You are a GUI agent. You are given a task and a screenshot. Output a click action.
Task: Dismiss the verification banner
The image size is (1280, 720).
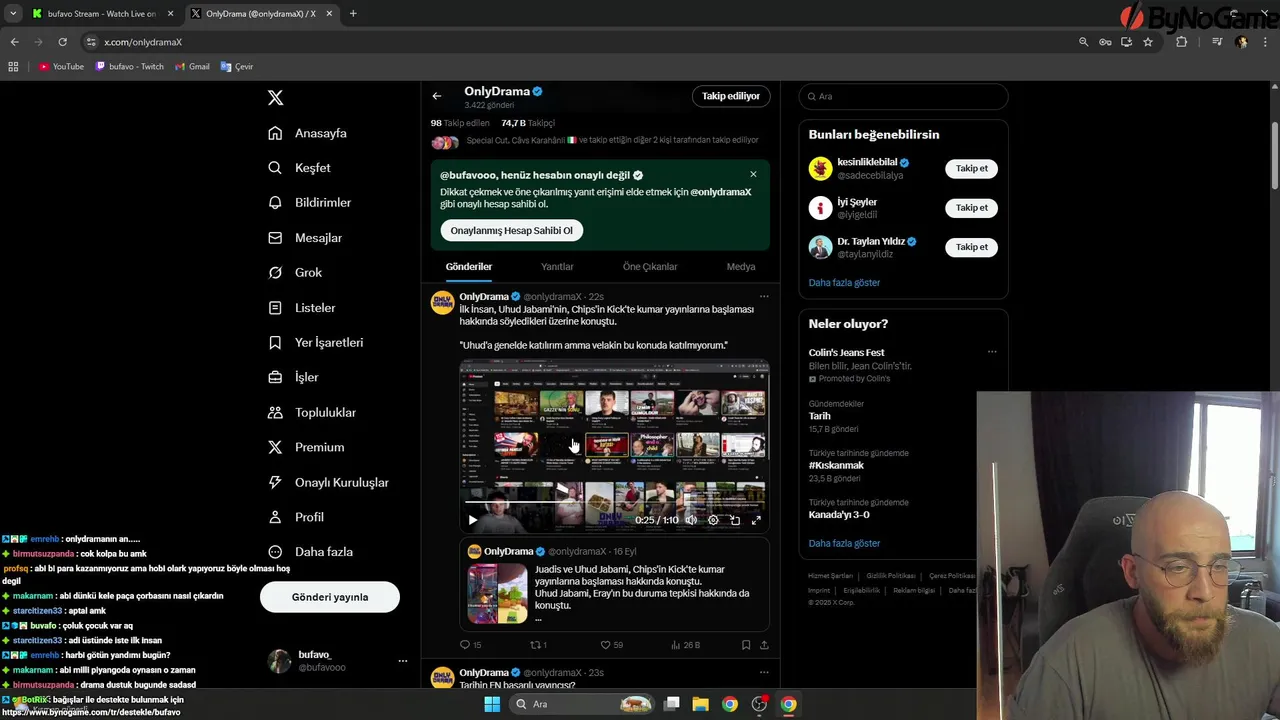[x=753, y=174]
